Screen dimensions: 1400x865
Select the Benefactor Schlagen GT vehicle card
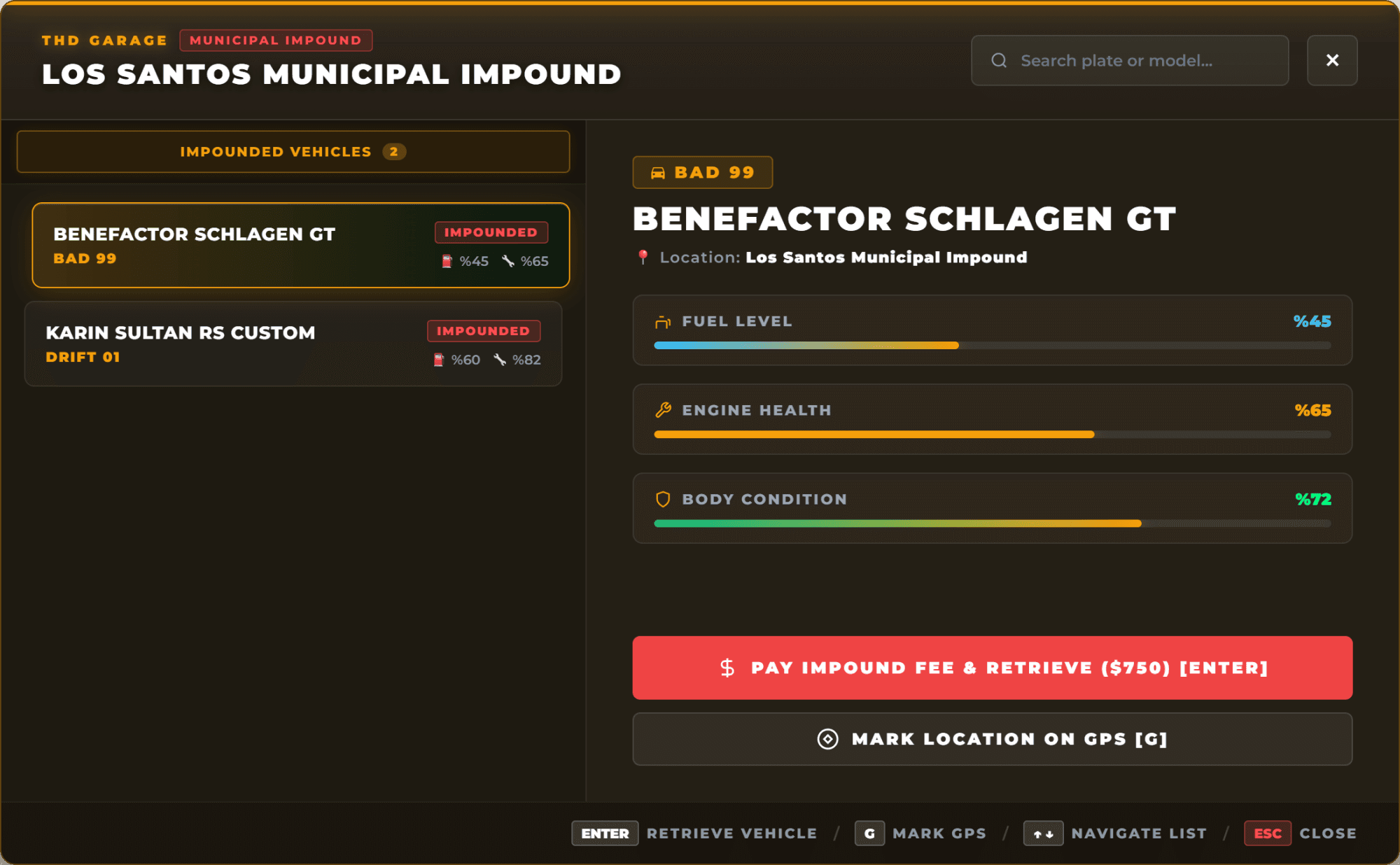coord(301,245)
